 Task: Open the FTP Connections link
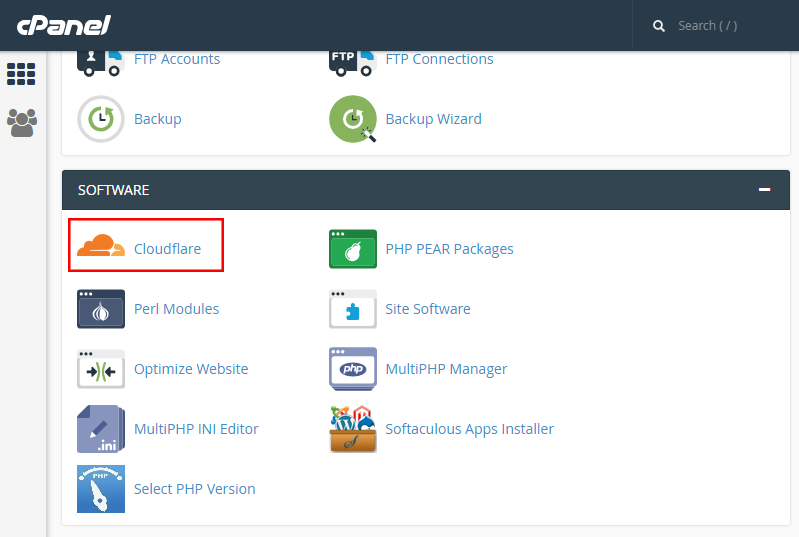(x=439, y=59)
